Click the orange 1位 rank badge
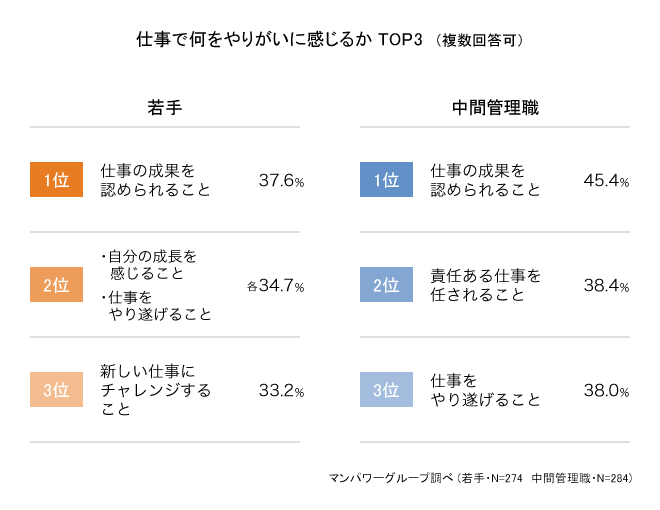This screenshot has height=510, width=660. click(56, 180)
